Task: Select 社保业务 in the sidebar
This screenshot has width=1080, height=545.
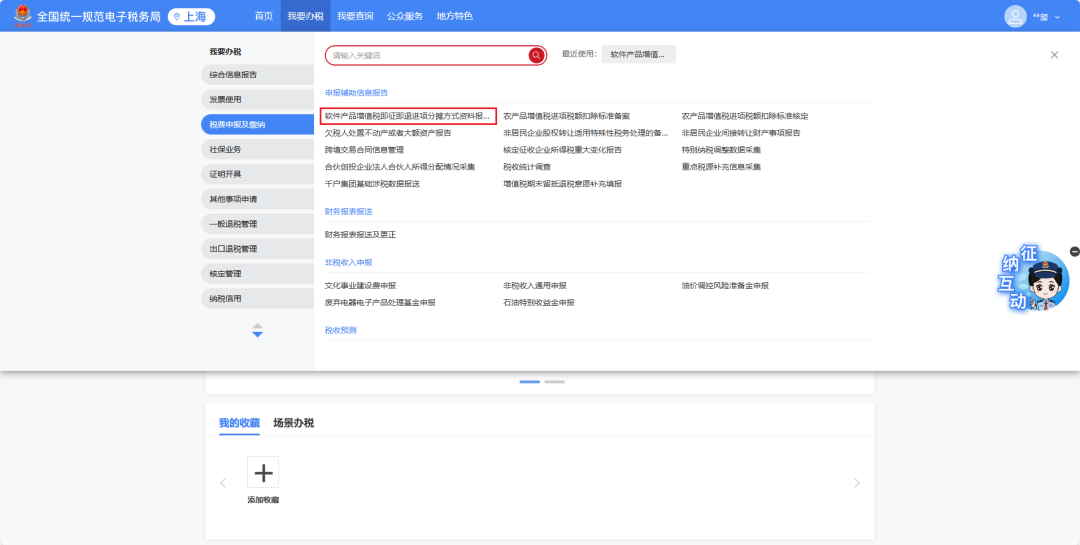Action: tap(258, 149)
